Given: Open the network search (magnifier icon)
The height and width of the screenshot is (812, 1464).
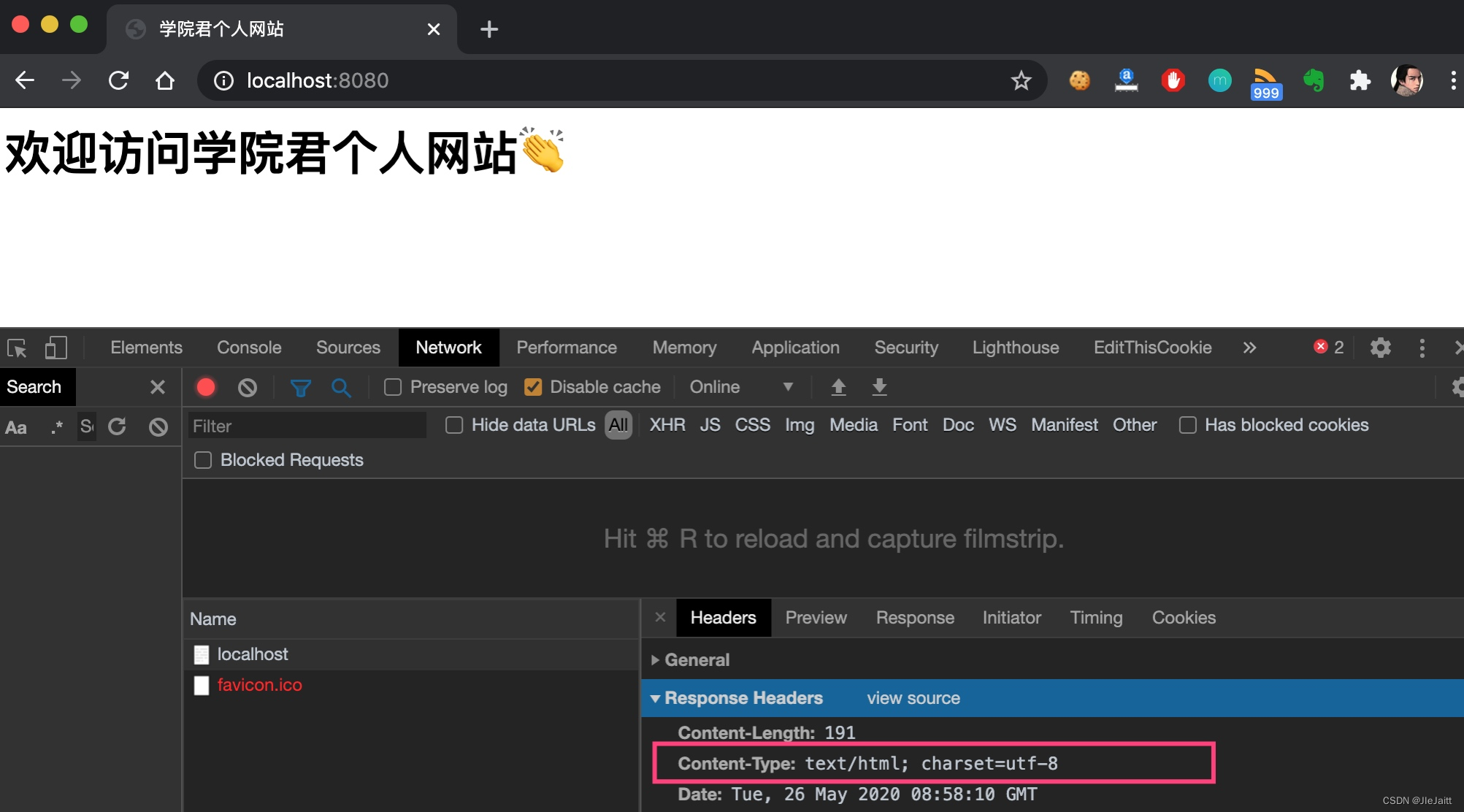Looking at the screenshot, I should click(341, 387).
